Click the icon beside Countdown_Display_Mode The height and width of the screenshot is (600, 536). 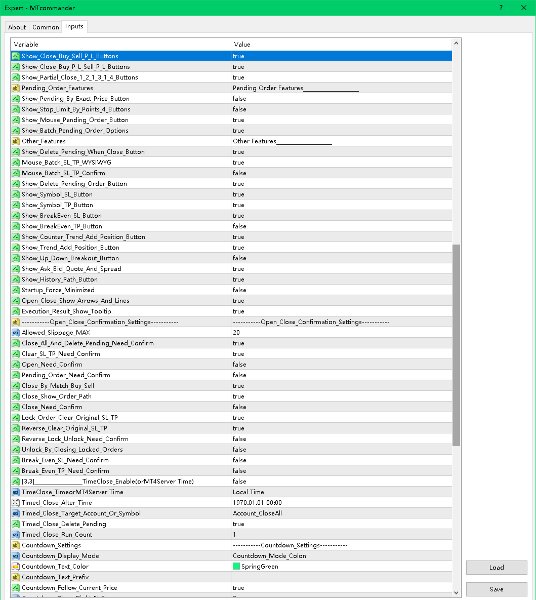pos(16,556)
